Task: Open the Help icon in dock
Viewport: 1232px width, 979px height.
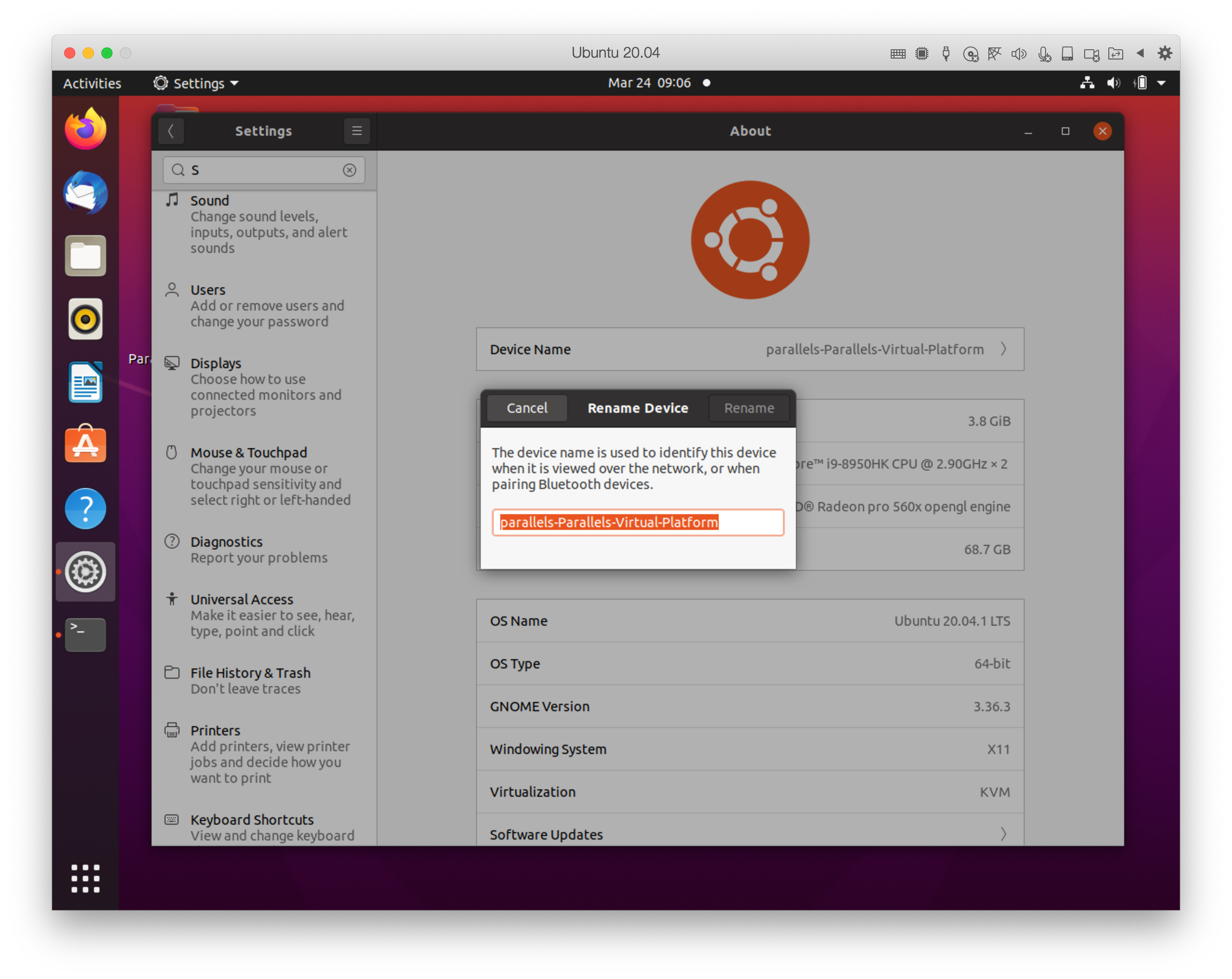Action: (85, 508)
